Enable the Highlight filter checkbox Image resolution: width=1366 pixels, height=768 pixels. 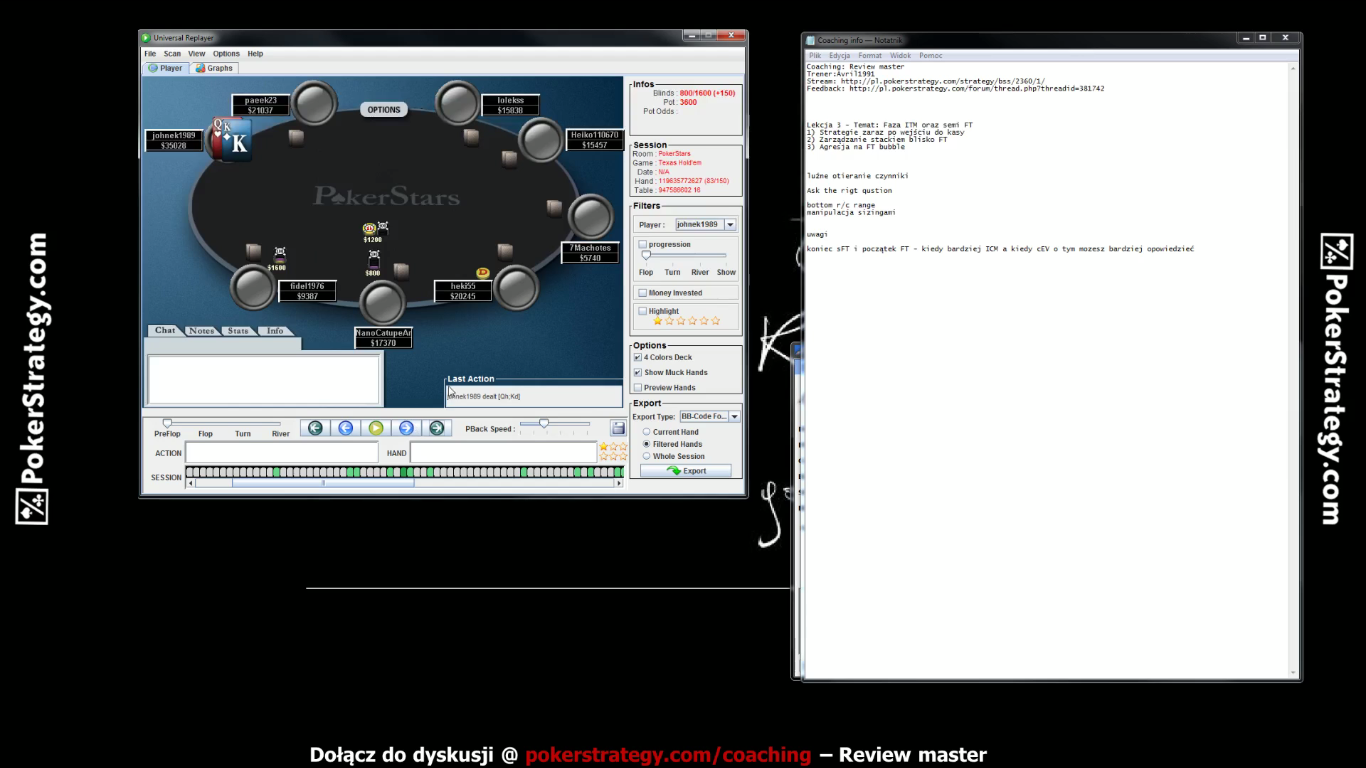pyautogui.click(x=642, y=311)
